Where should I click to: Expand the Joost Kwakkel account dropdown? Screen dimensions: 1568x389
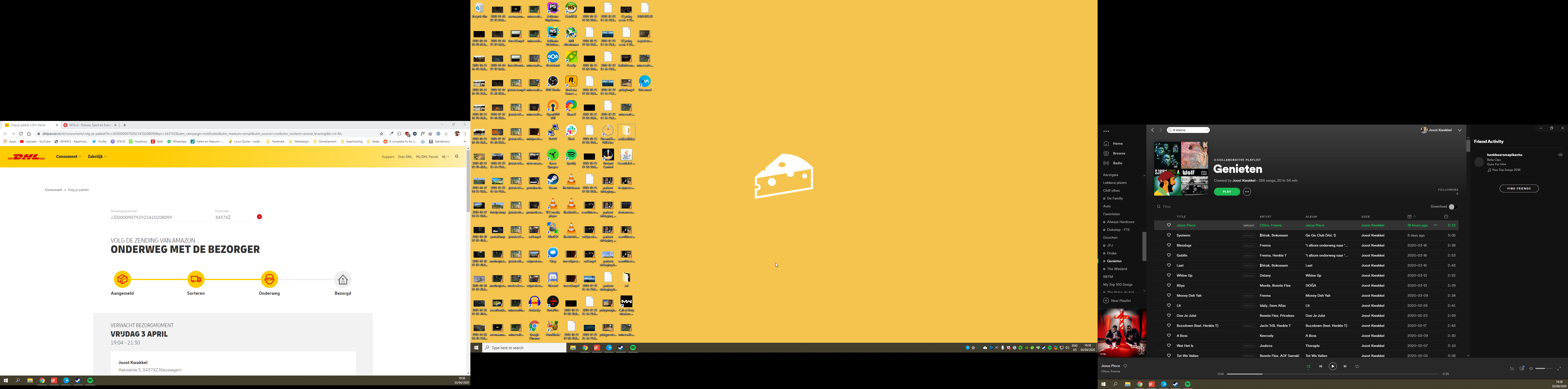pos(1460,130)
